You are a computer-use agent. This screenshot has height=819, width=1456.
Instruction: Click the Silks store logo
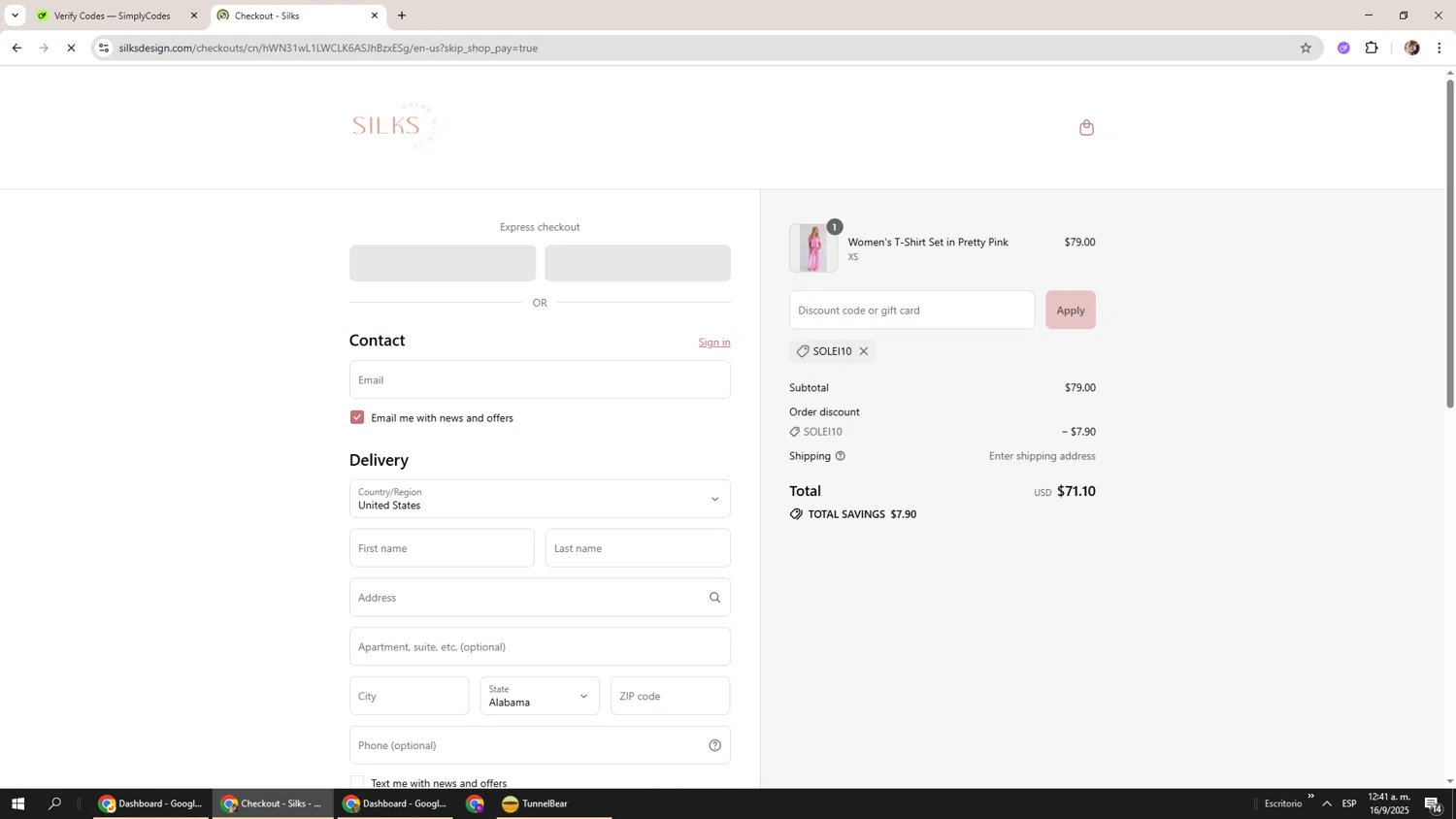coord(394,126)
